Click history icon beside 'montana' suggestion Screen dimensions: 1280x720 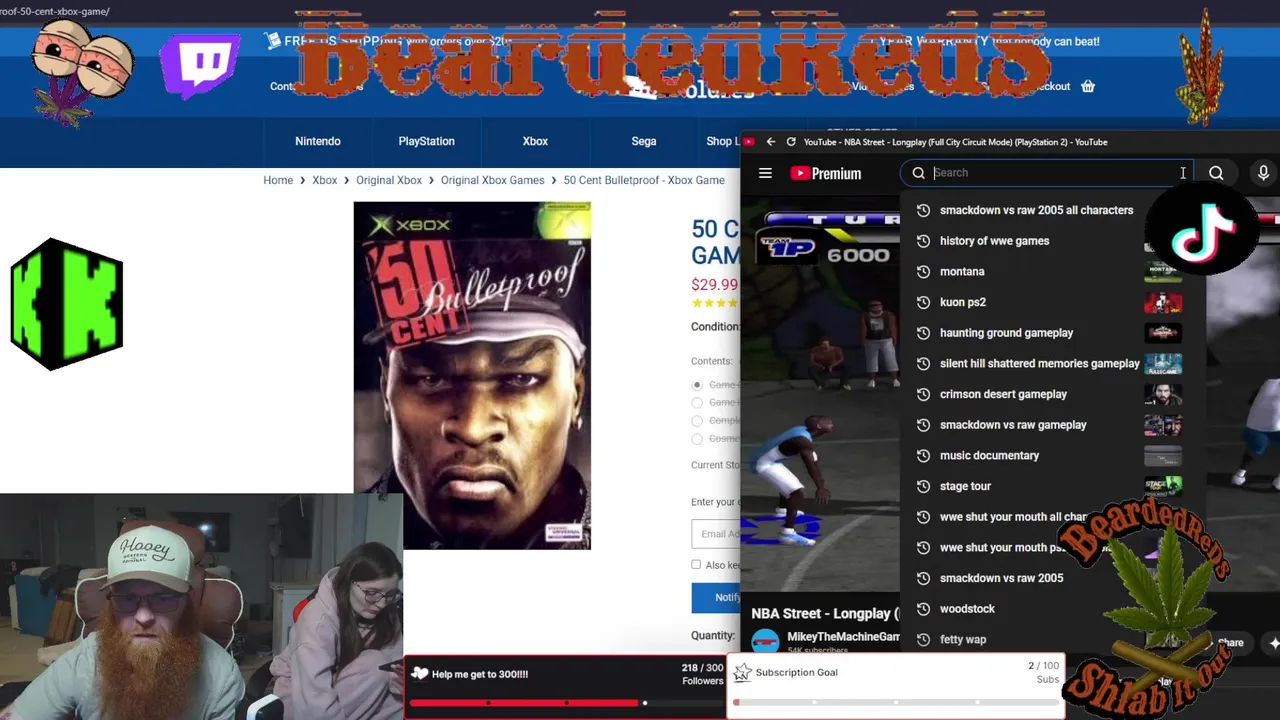[x=923, y=272]
